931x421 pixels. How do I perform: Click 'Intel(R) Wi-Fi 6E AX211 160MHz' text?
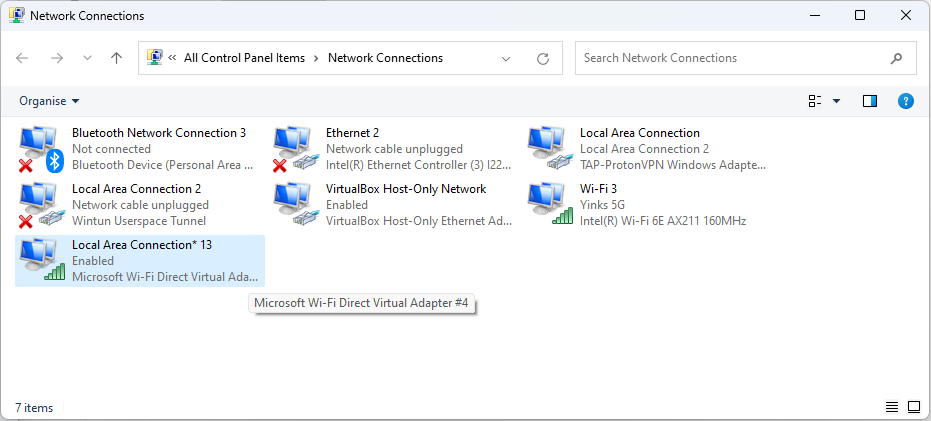tap(663, 221)
